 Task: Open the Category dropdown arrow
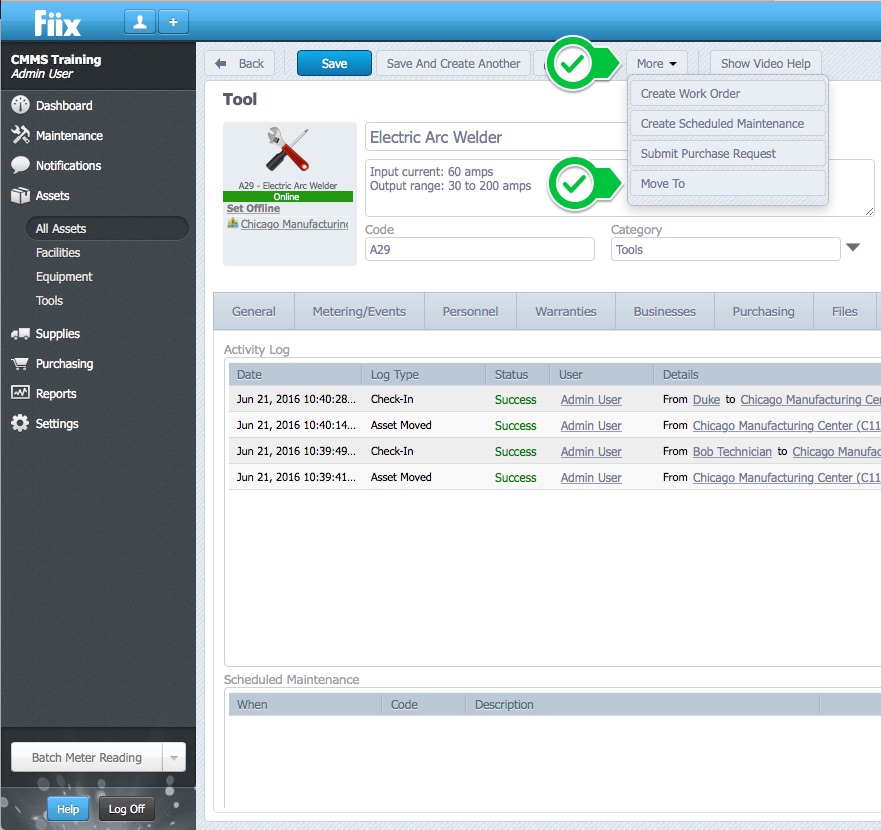pos(853,248)
